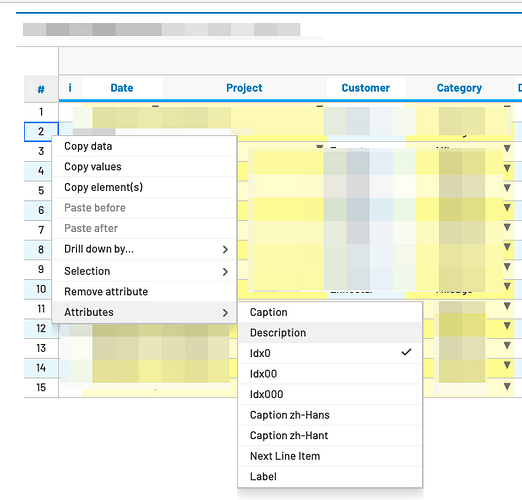Select Copy data in context menu
The width and height of the screenshot is (522, 500).
click(x=144, y=146)
